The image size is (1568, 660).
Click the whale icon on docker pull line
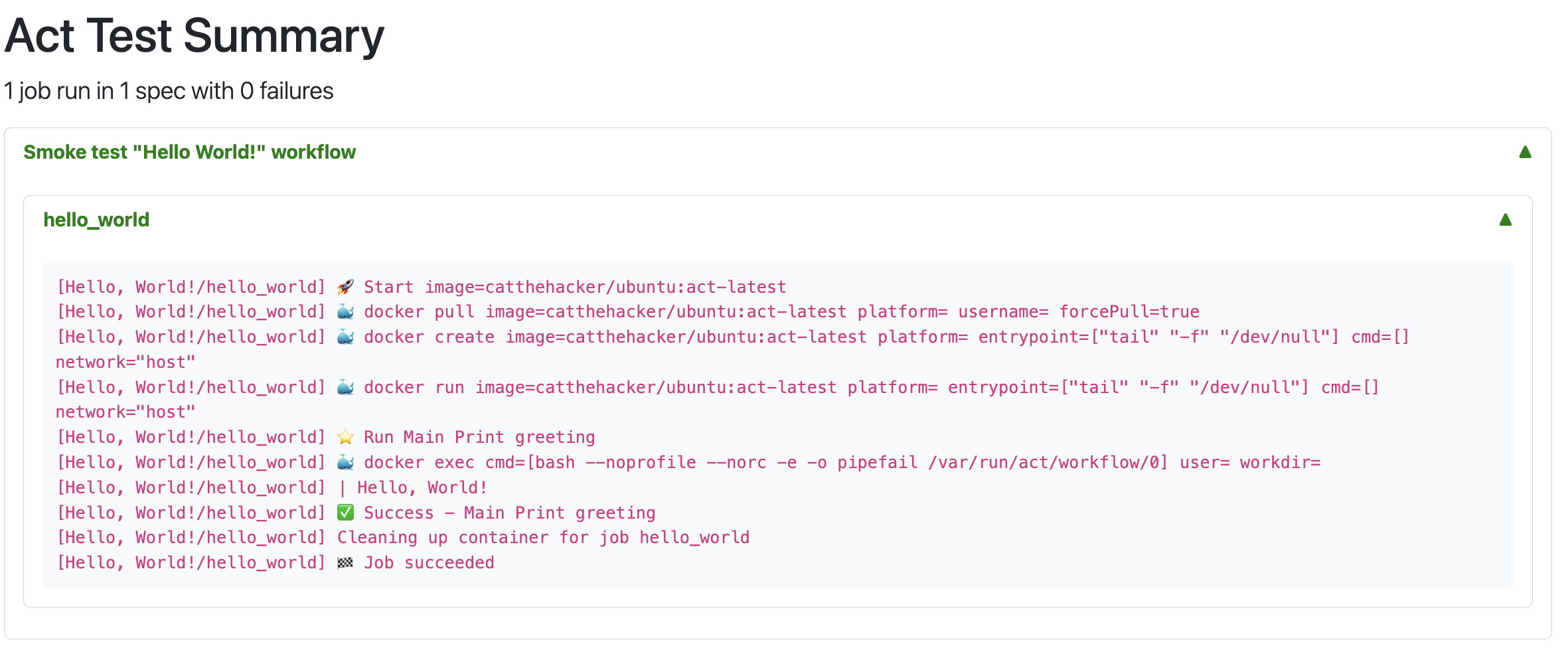coord(345,312)
